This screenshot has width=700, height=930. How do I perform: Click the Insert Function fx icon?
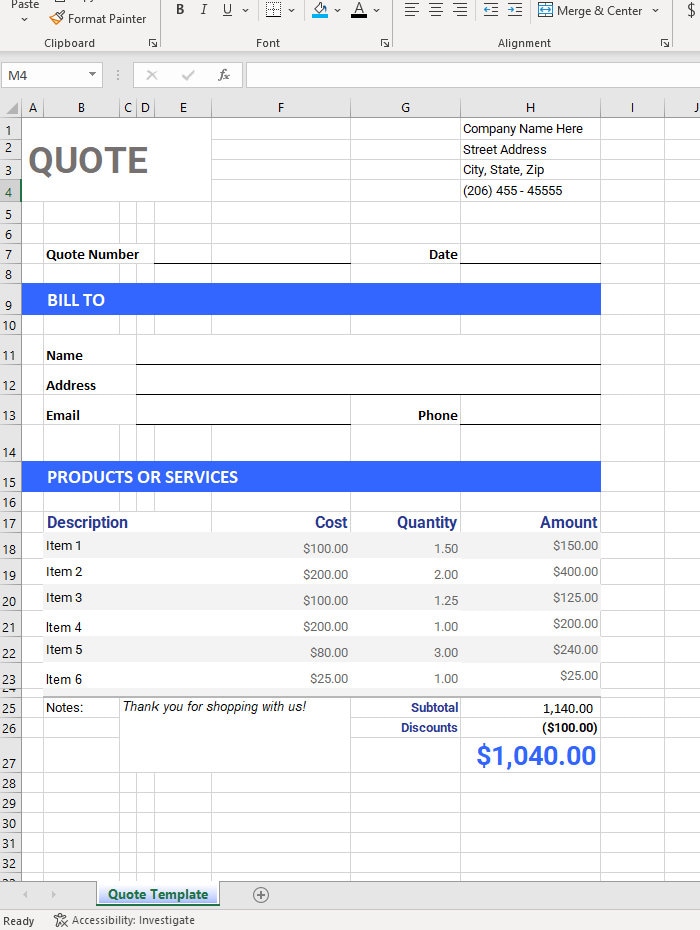click(x=224, y=75)
